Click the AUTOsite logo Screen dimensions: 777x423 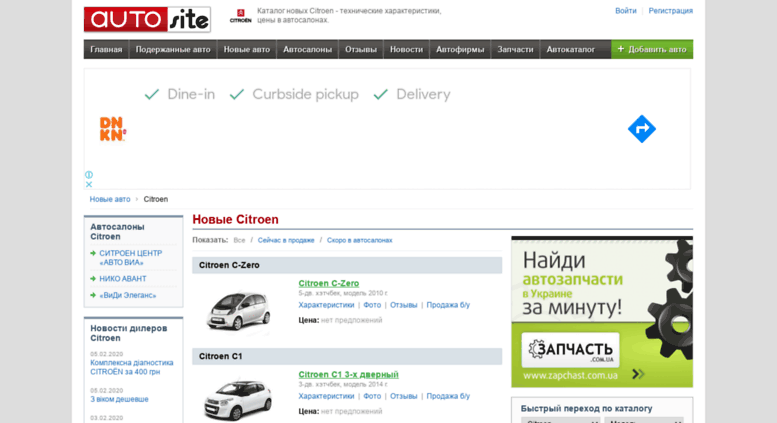point(147,19)
